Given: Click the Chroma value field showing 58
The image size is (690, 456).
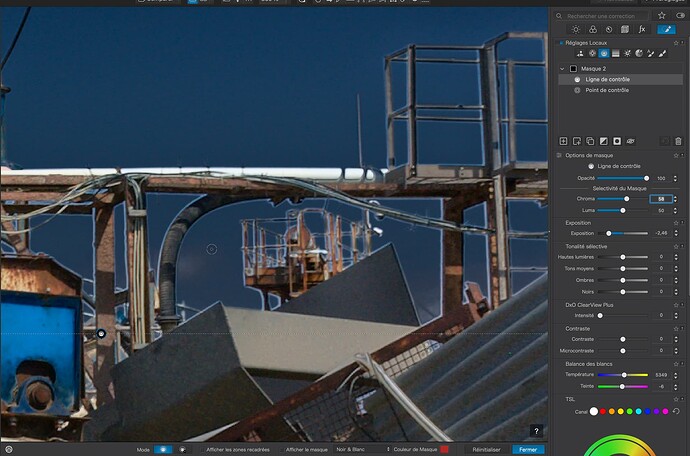Looking at the screenshot, I should point(661,199).
